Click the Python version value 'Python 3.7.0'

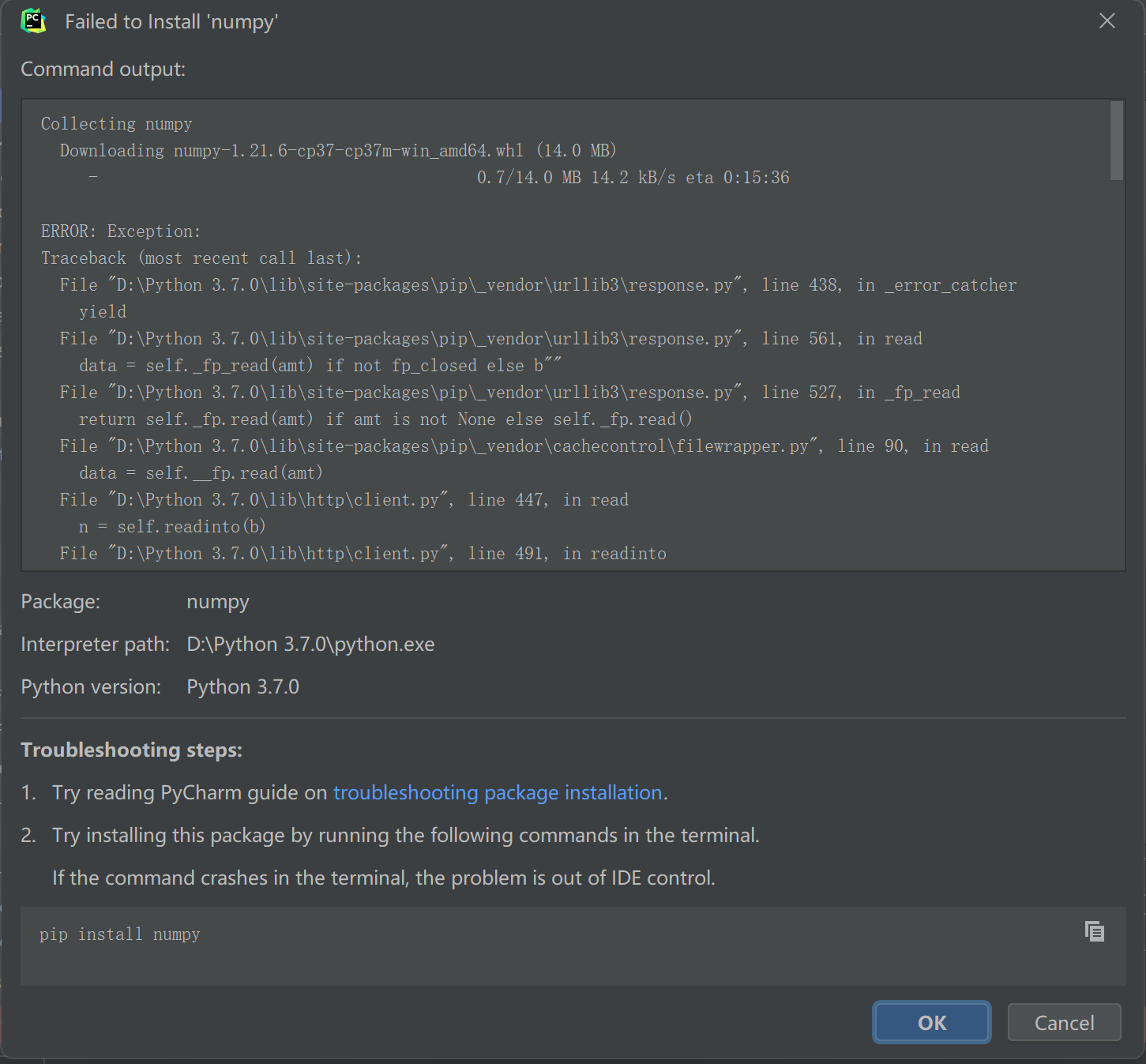(x=242, y=687)
